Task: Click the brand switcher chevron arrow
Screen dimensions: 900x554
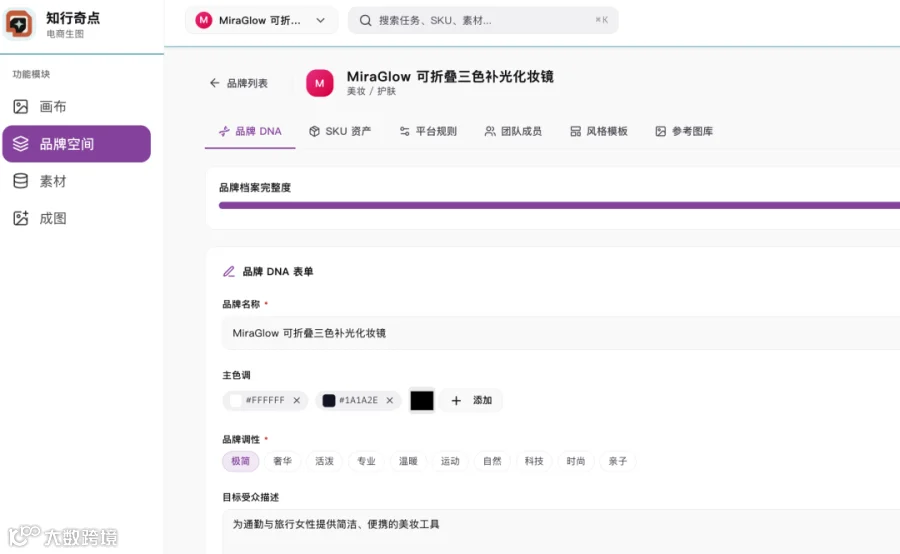Action: (320, 20)
